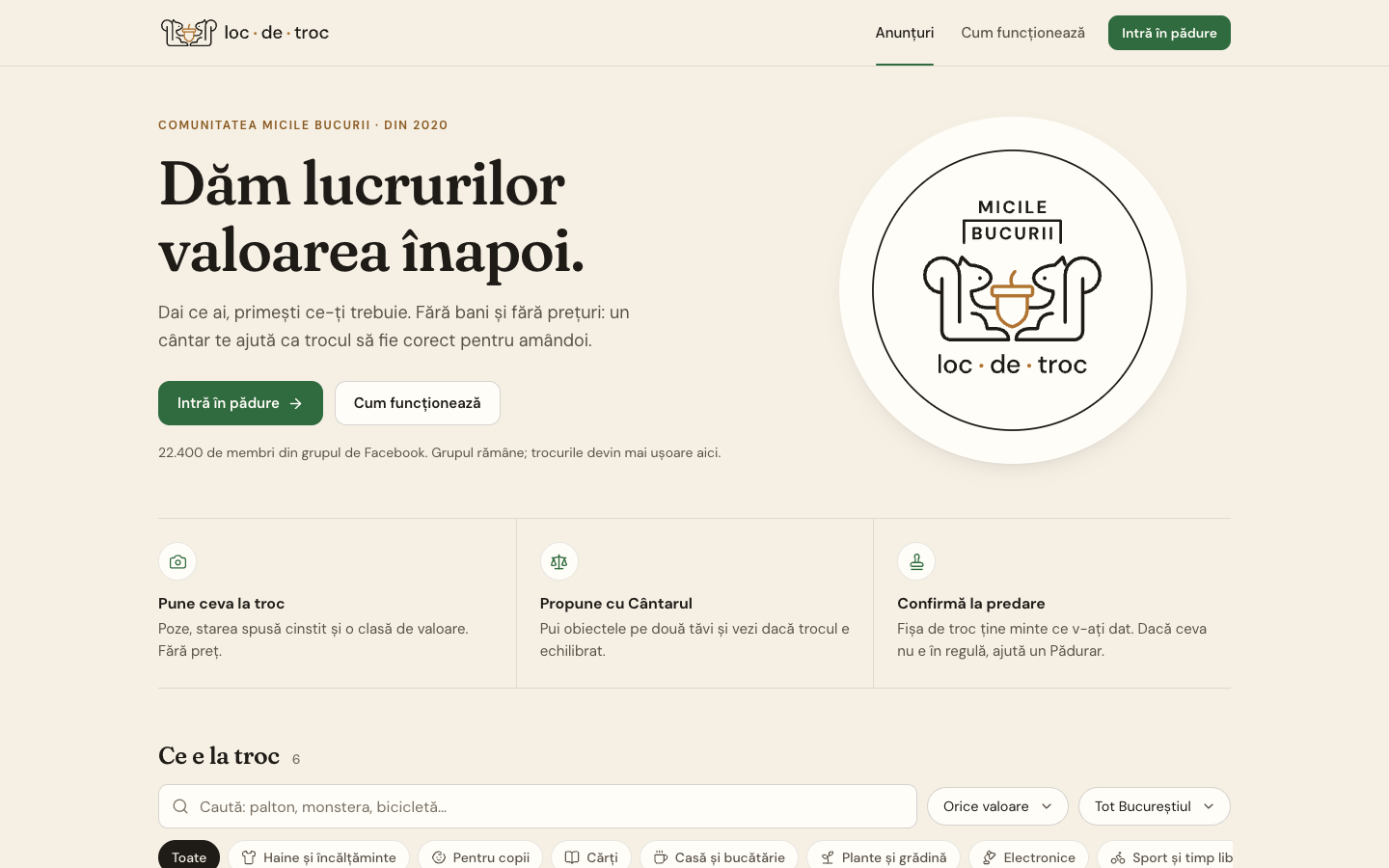The height and width of the screenshot is (868, 1389).
Task: Click the header Intră în pădure button
Action: pyautogui.click(x=1169, y=33)
